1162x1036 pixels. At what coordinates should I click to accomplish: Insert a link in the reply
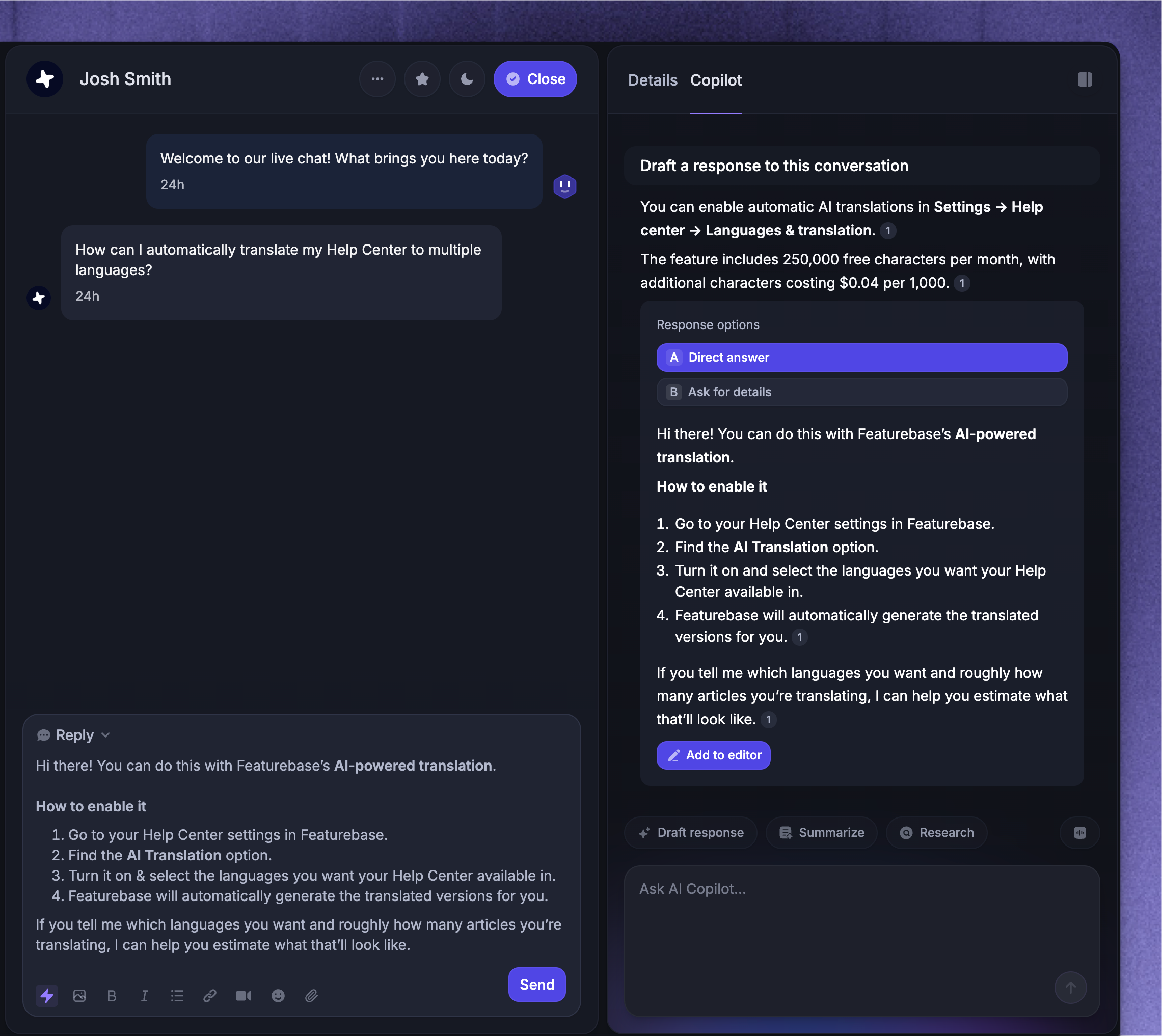coord(209,996)
